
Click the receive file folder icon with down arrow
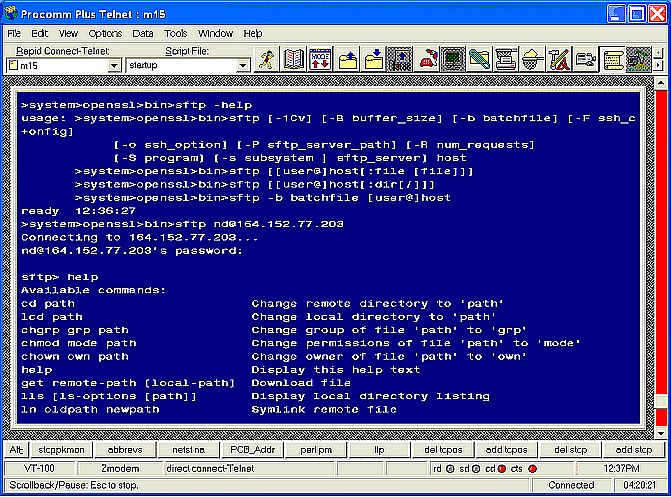374,60
